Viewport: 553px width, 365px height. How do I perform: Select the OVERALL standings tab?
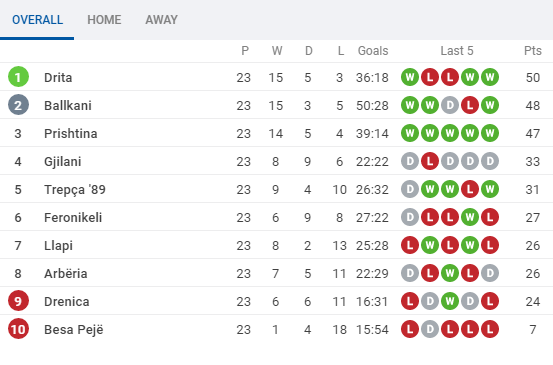[x=37, y=20]
